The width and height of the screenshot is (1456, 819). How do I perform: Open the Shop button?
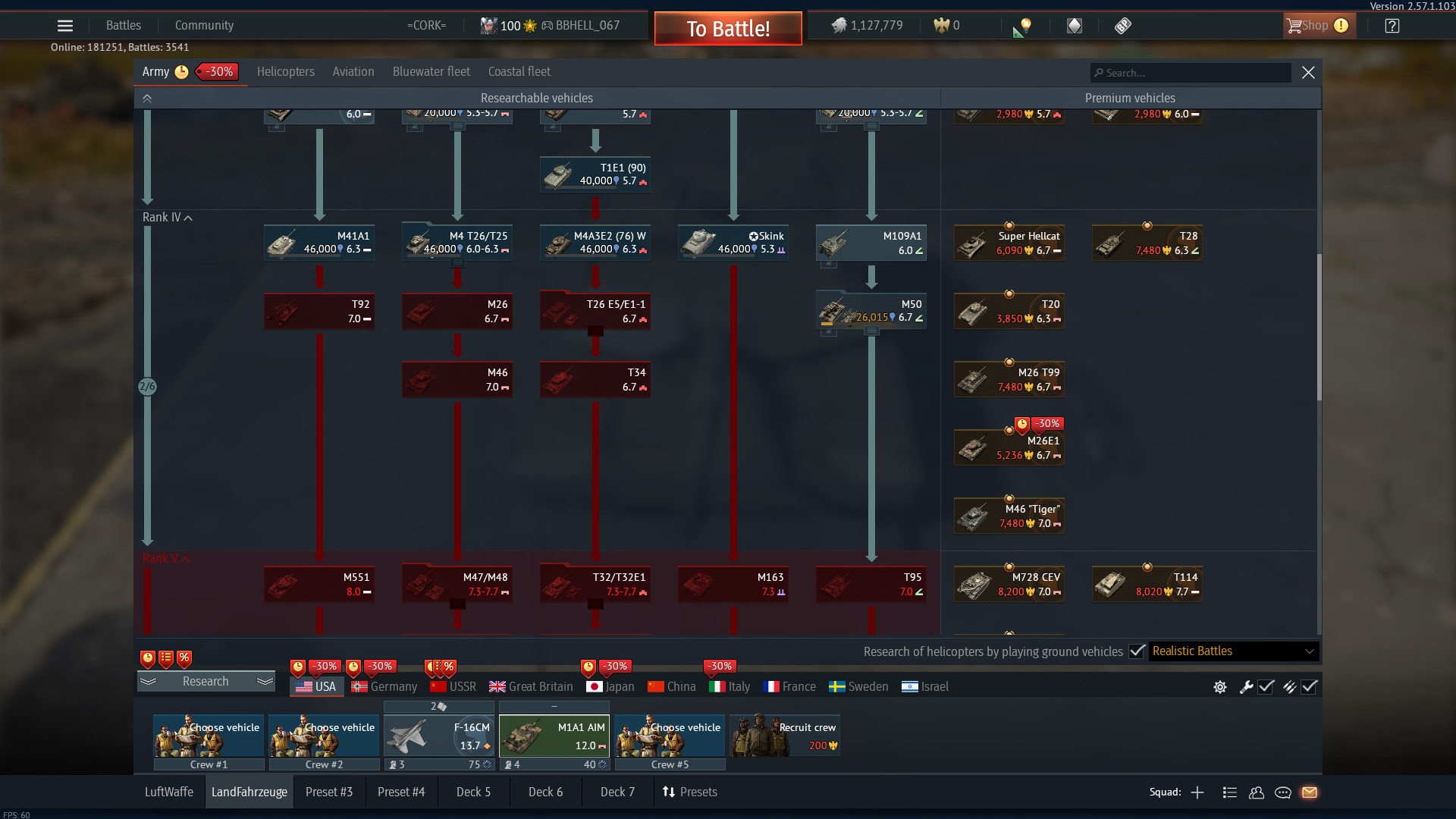point(1316,26)
